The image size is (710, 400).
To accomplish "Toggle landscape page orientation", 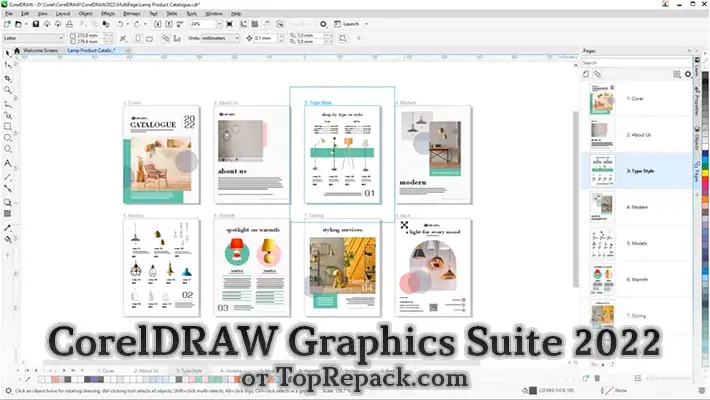I will [x=149, y=39].
